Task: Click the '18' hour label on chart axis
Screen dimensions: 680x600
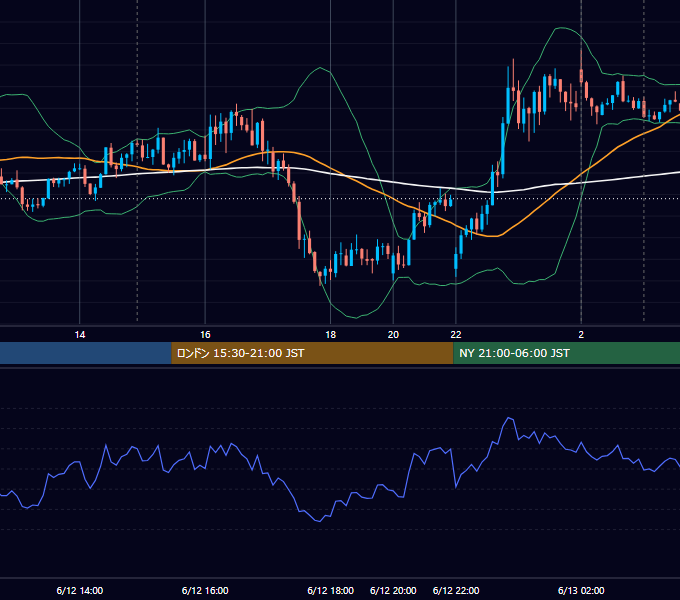Action: click(x=330, y=335)
